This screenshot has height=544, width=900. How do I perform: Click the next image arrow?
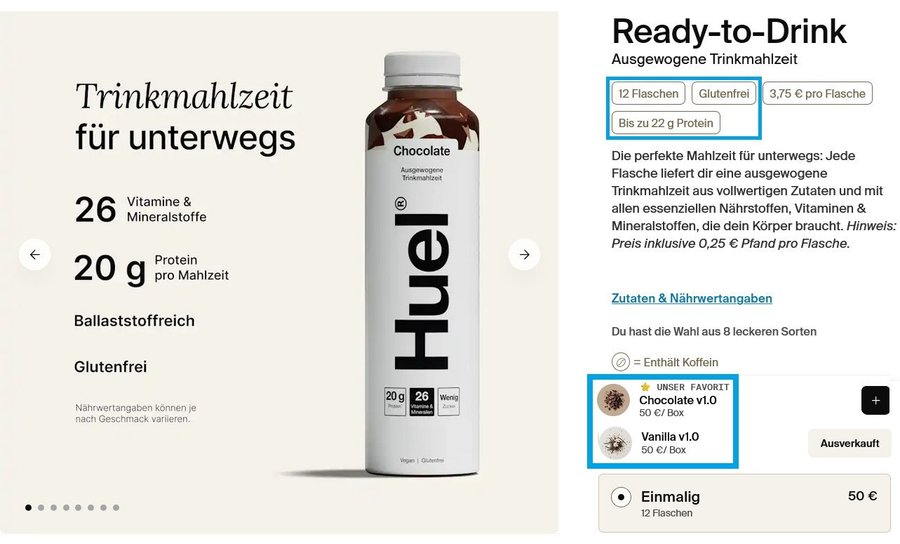coord(524,254)
